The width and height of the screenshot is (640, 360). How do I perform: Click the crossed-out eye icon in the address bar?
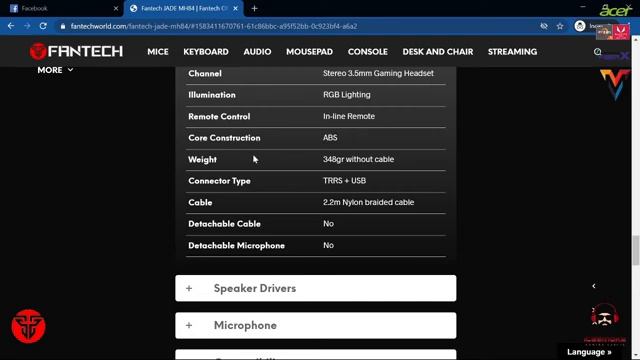(x=544, y=26)
